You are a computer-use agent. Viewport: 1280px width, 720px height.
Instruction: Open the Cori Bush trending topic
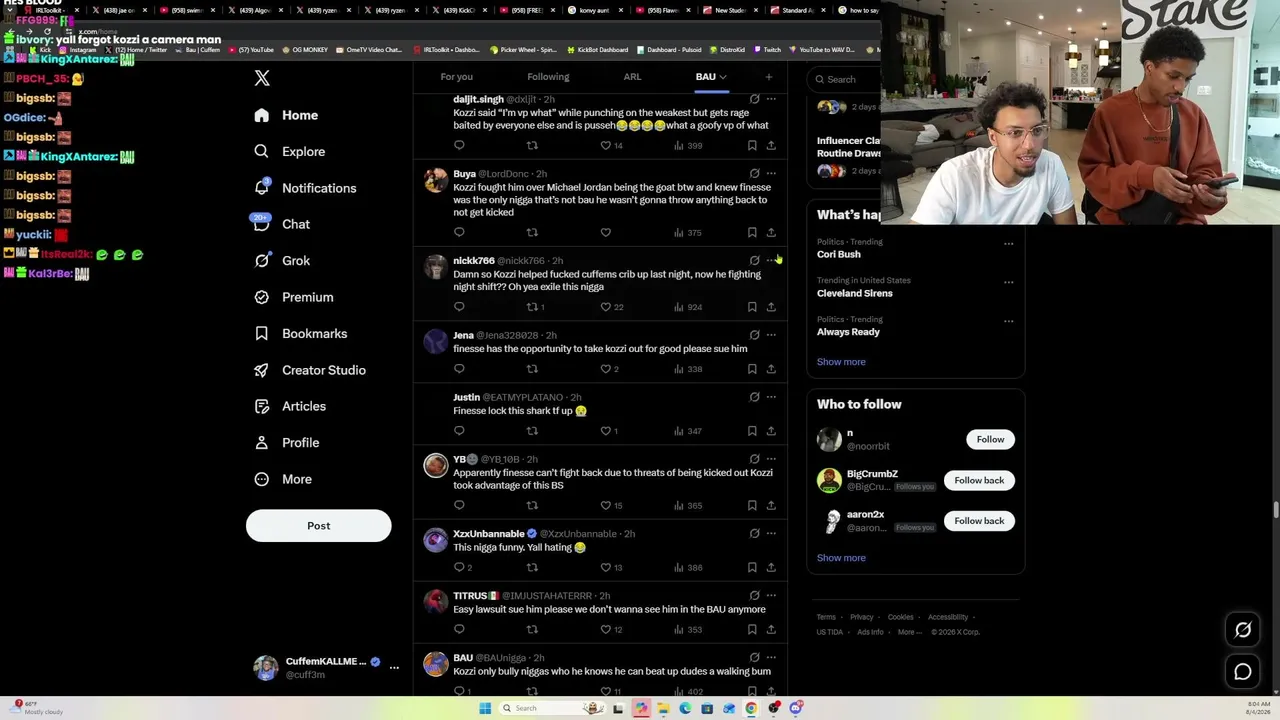[x=838, y=254]
